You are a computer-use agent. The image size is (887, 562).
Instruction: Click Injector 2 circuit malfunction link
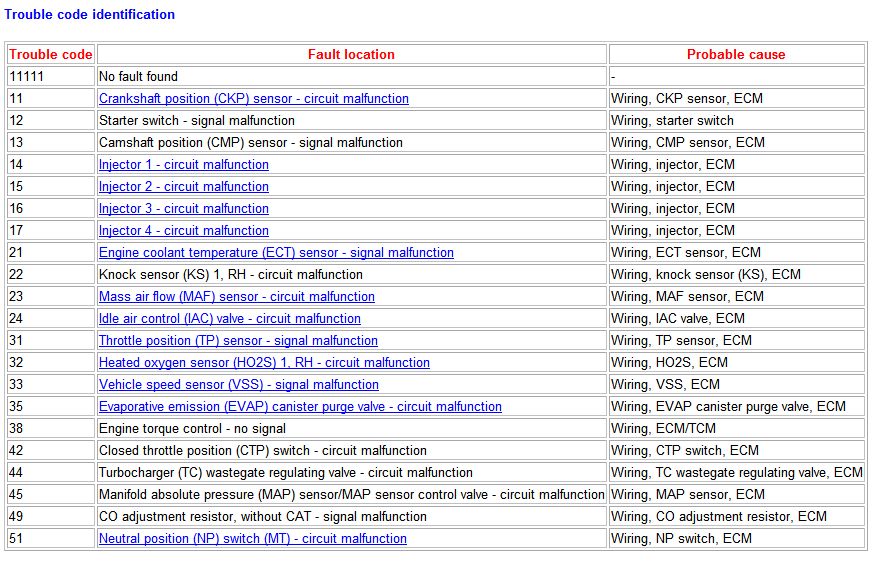pyautogui.click(x=183, y=187)
